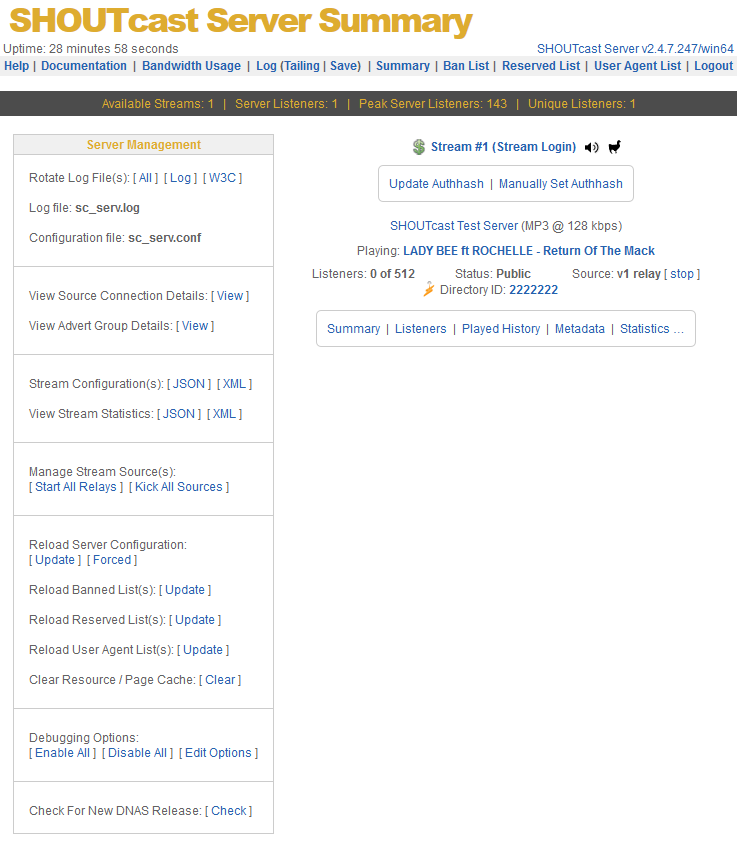Viewport: 737px width, 844px height.
Task: Enable all debugging options
Action: (63, 753)
